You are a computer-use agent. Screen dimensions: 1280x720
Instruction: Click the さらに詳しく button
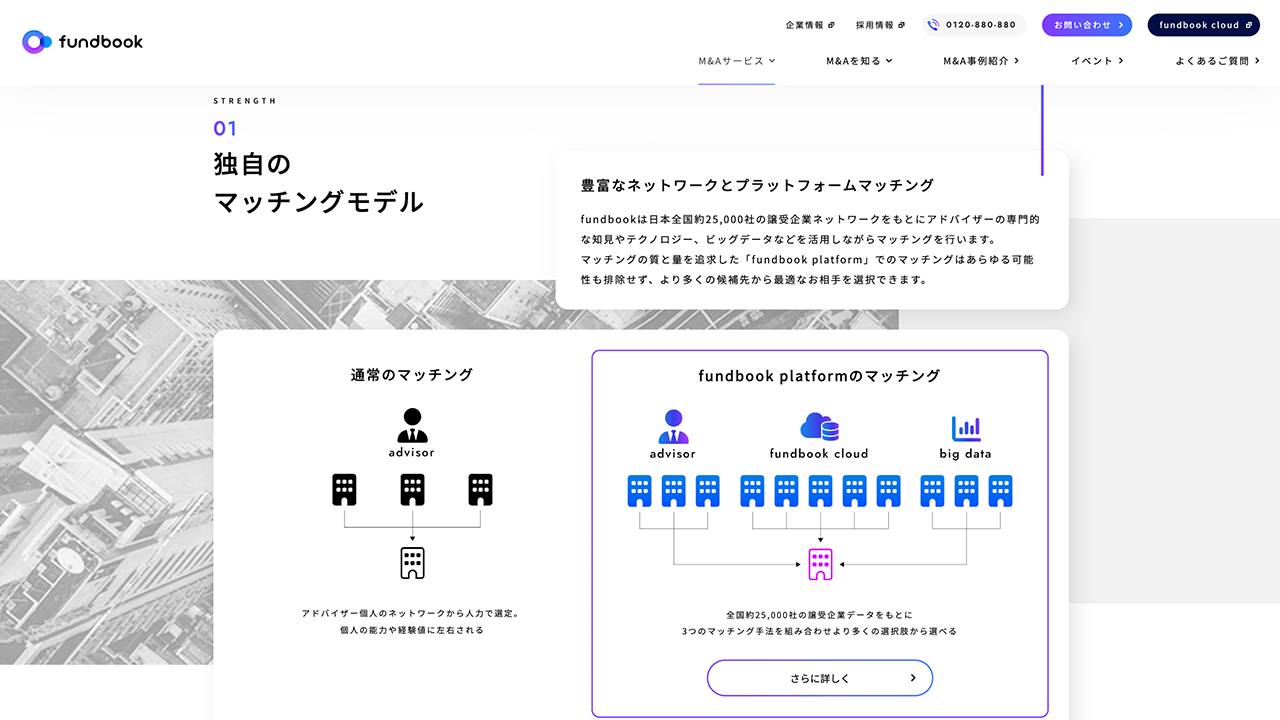click(820, 677)
